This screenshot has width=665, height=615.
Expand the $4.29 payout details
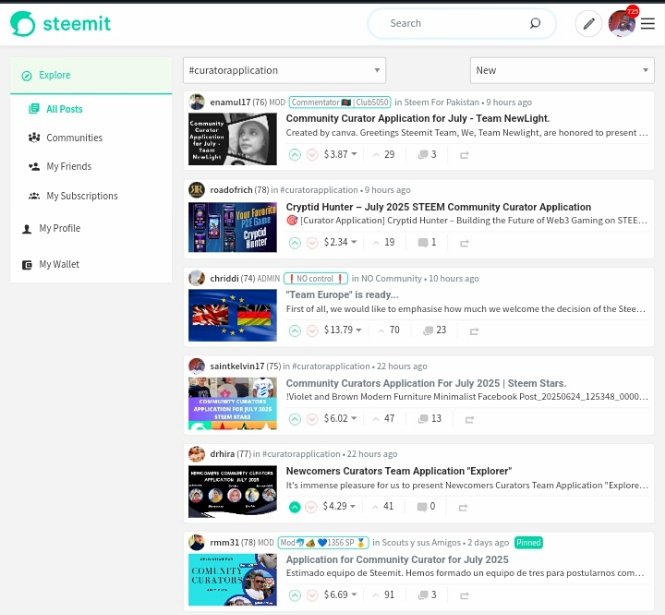339,506
